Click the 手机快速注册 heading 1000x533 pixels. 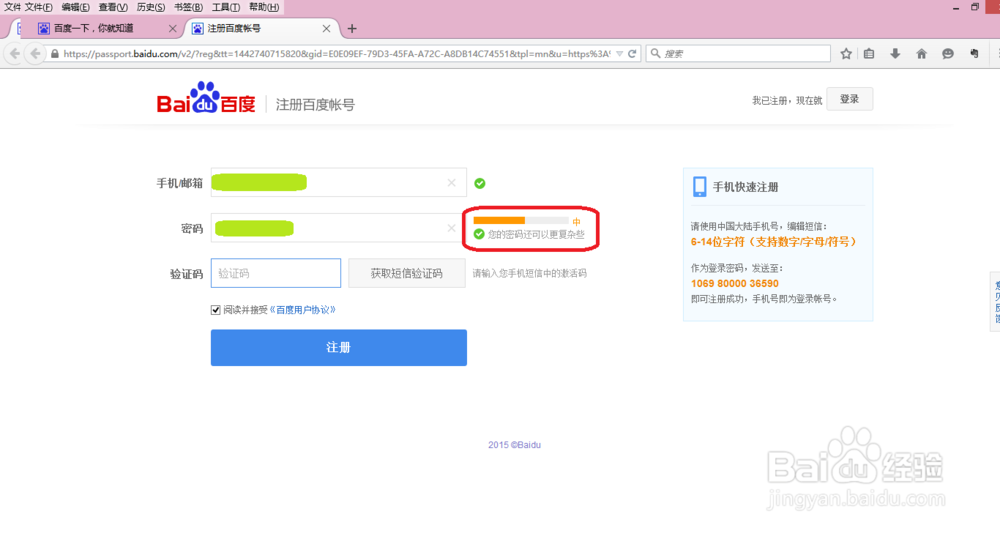click(746, 187)
